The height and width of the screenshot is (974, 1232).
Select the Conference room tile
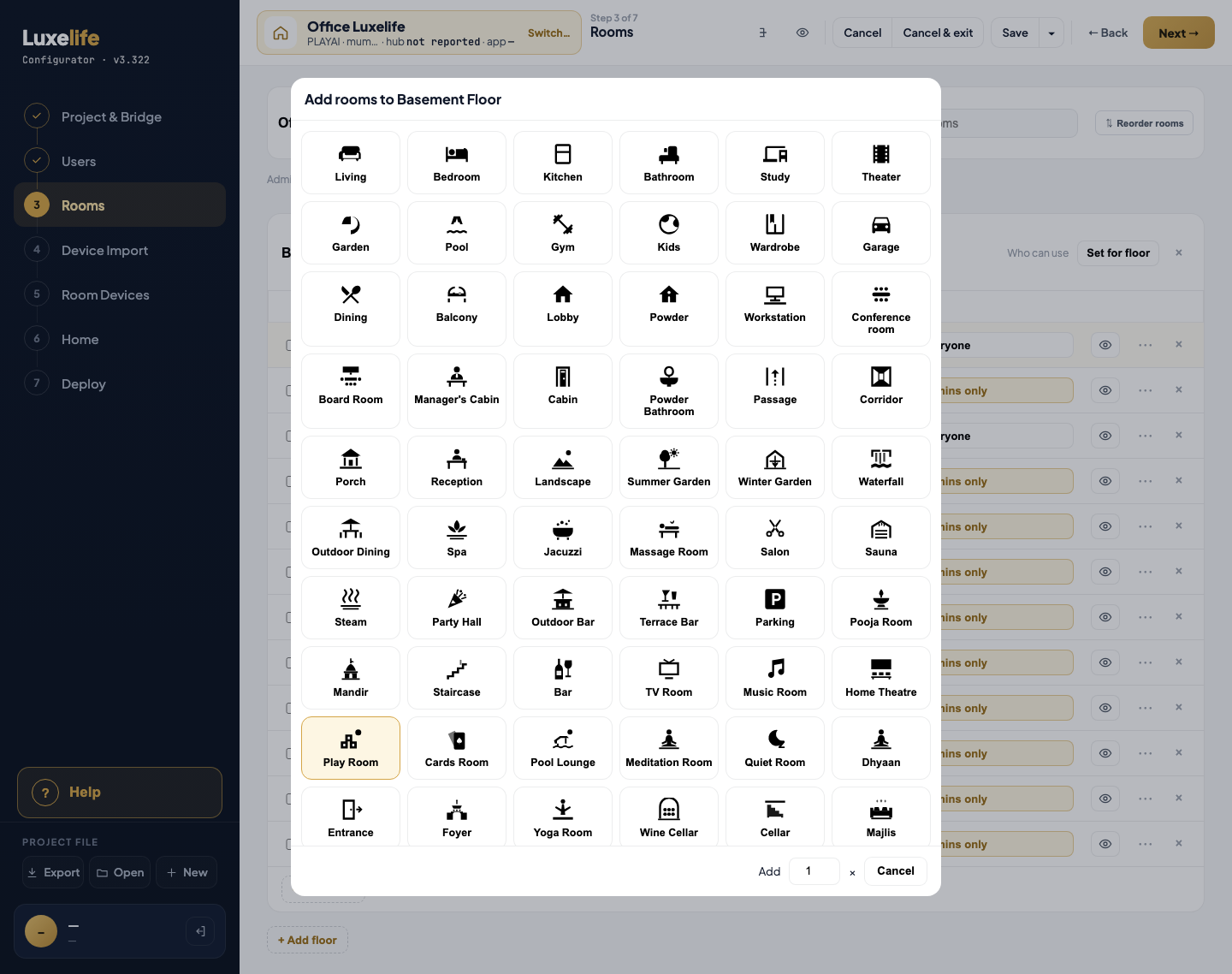click(881, 309)
